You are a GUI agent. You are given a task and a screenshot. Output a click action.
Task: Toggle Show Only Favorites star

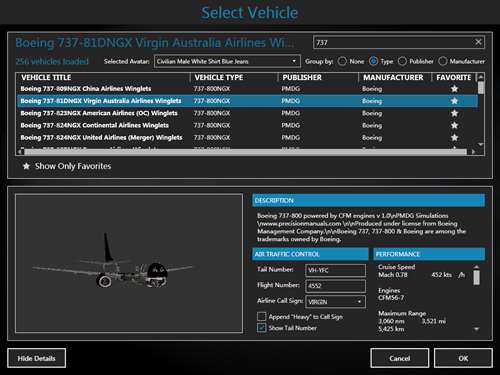[x=26, y=166]
